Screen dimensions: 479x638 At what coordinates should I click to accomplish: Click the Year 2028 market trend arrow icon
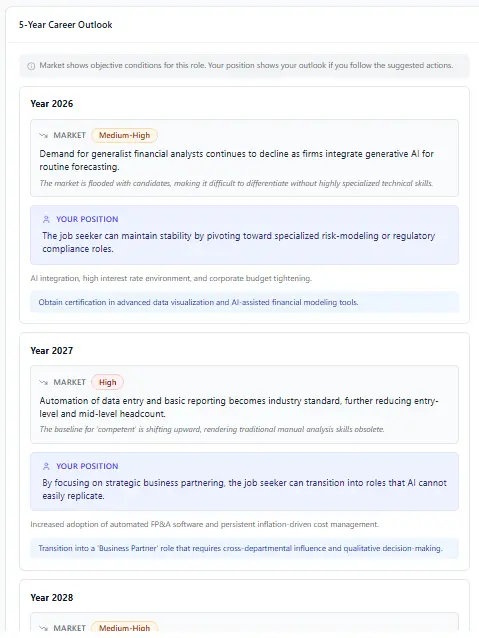click(x=43, y=628)
